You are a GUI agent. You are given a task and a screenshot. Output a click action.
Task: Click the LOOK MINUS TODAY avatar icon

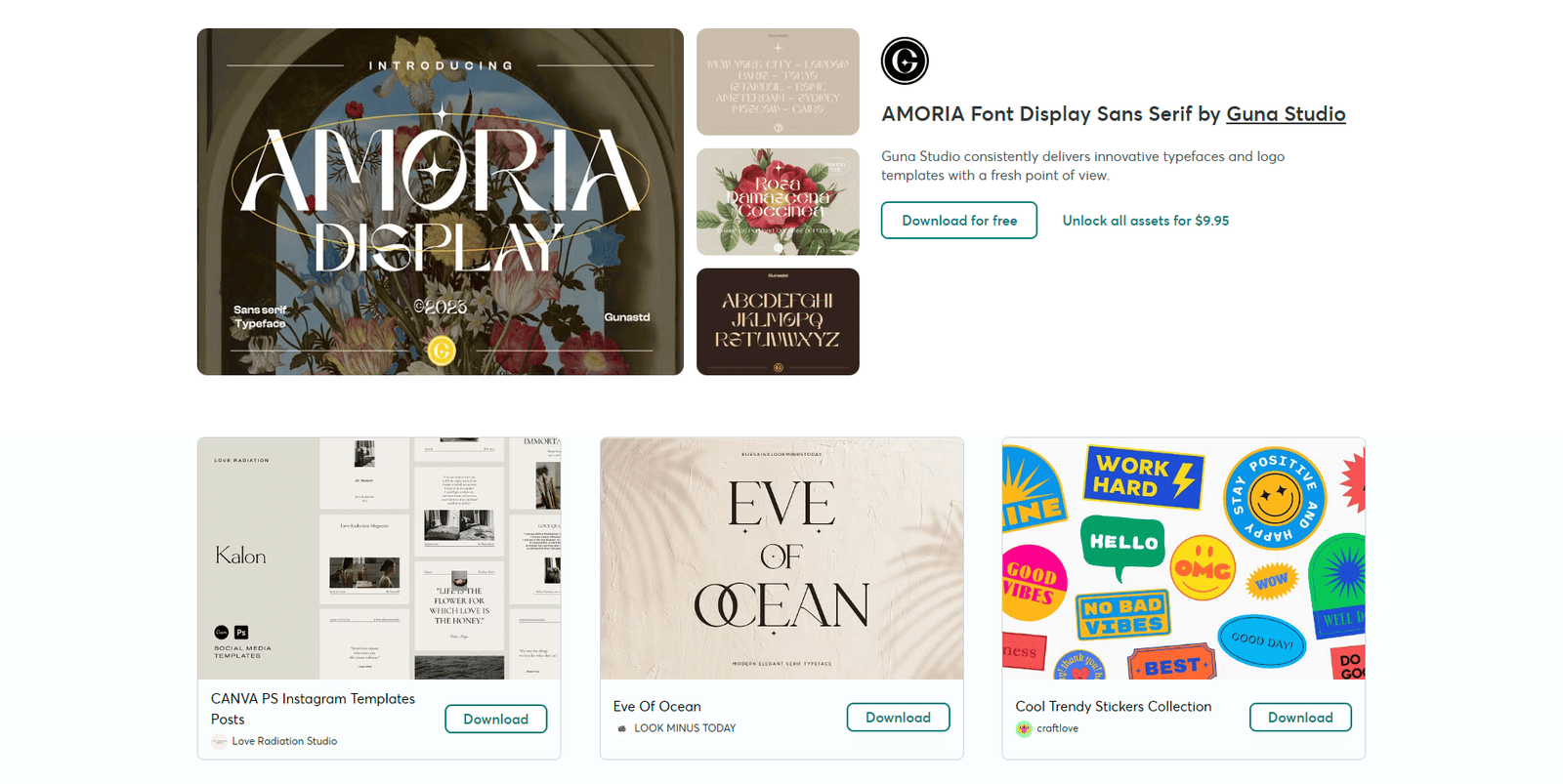(x=621, y=728)
